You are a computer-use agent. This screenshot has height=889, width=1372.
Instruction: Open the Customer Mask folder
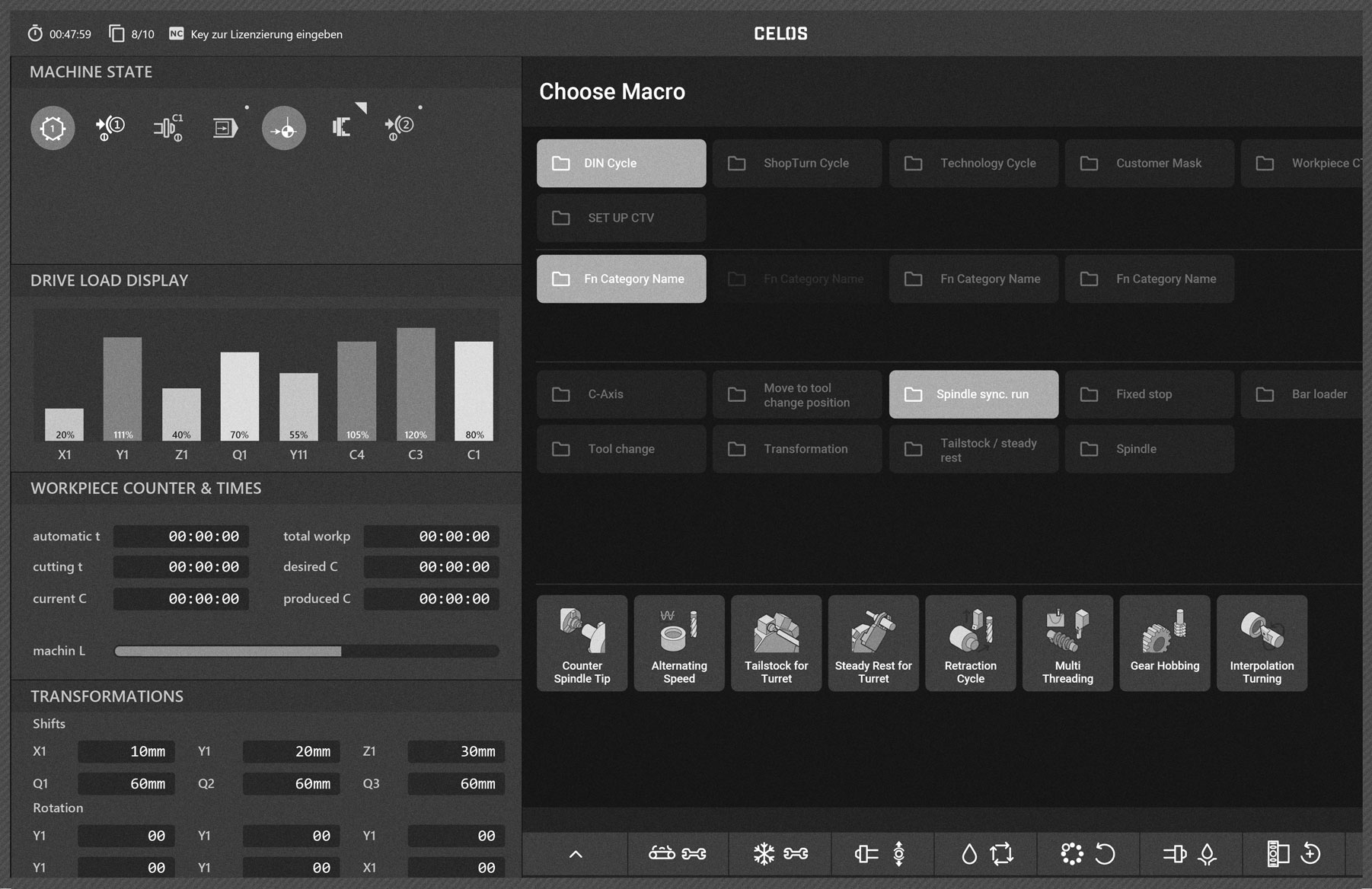click(1150, 163)
